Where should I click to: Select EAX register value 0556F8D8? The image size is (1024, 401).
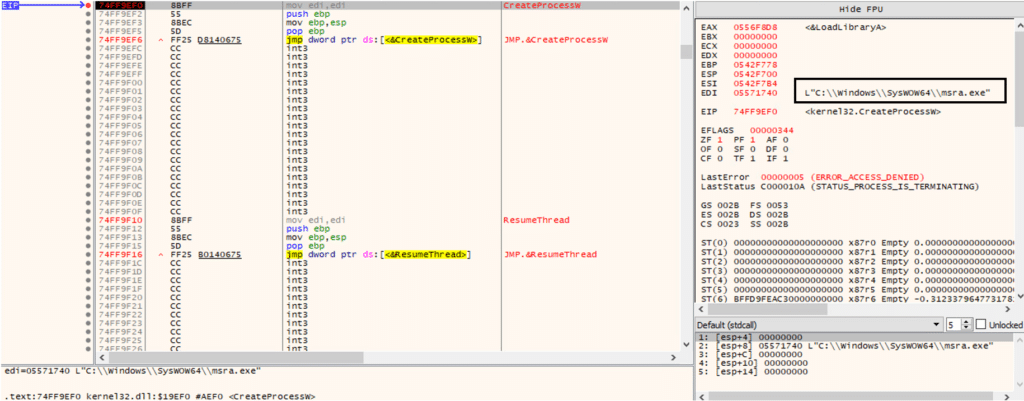[x=756, y=27]
